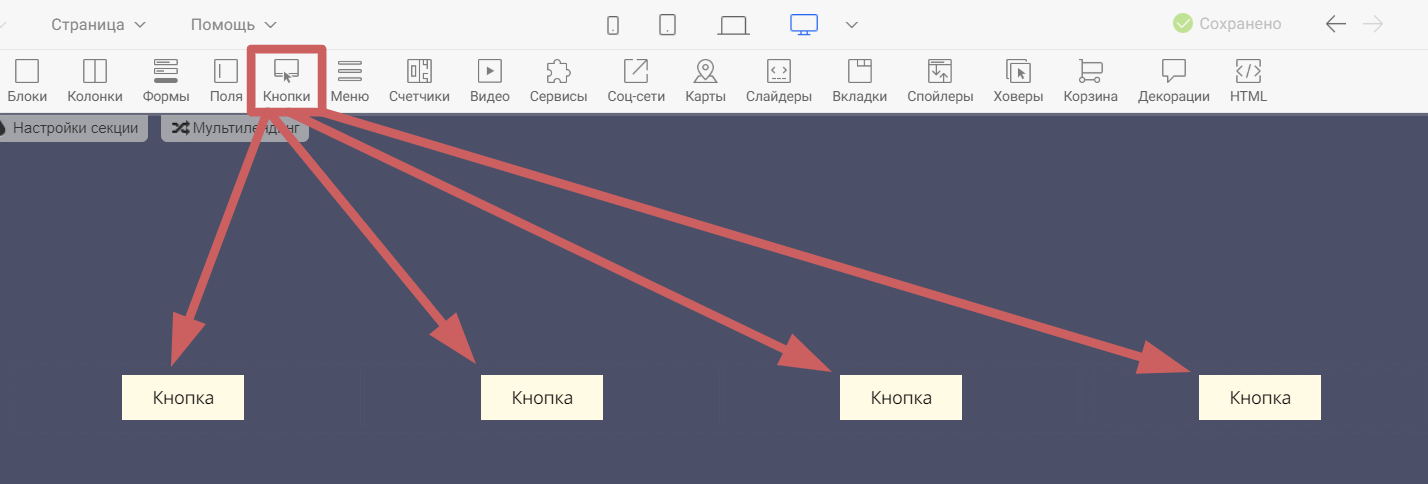Undo with the back arrow
This screenshot has height=484, width=1428.
tap(1335, 24)
